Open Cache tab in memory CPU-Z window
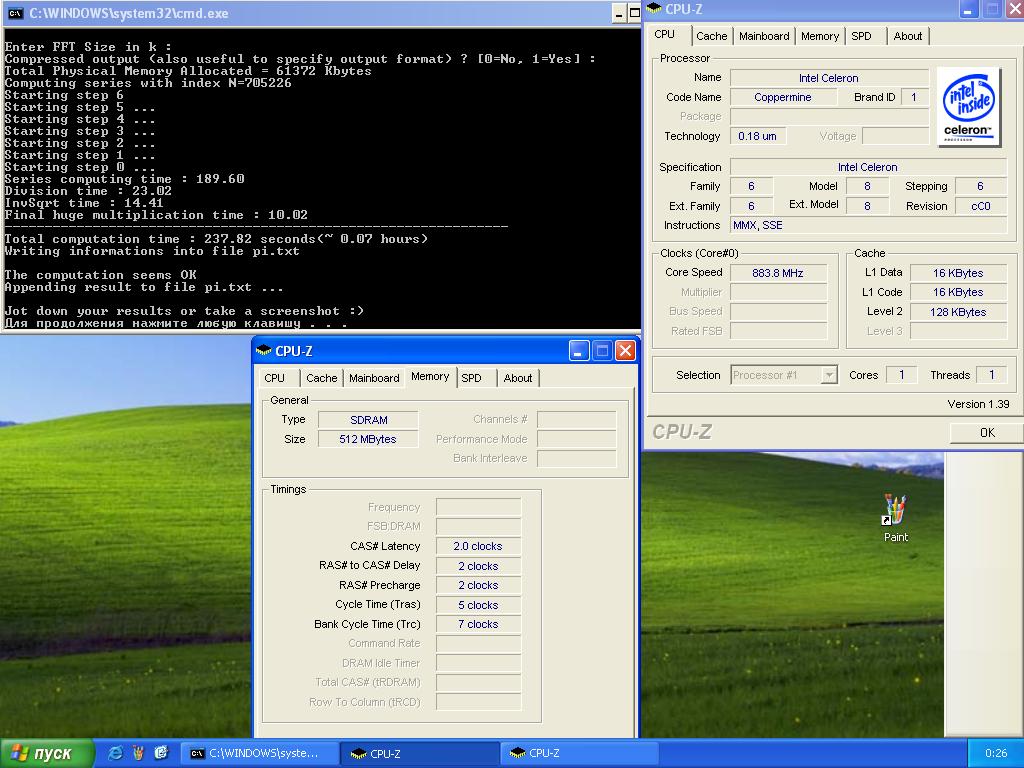Viewport: 1024px width, 768px height. click(x=321, y=378)
